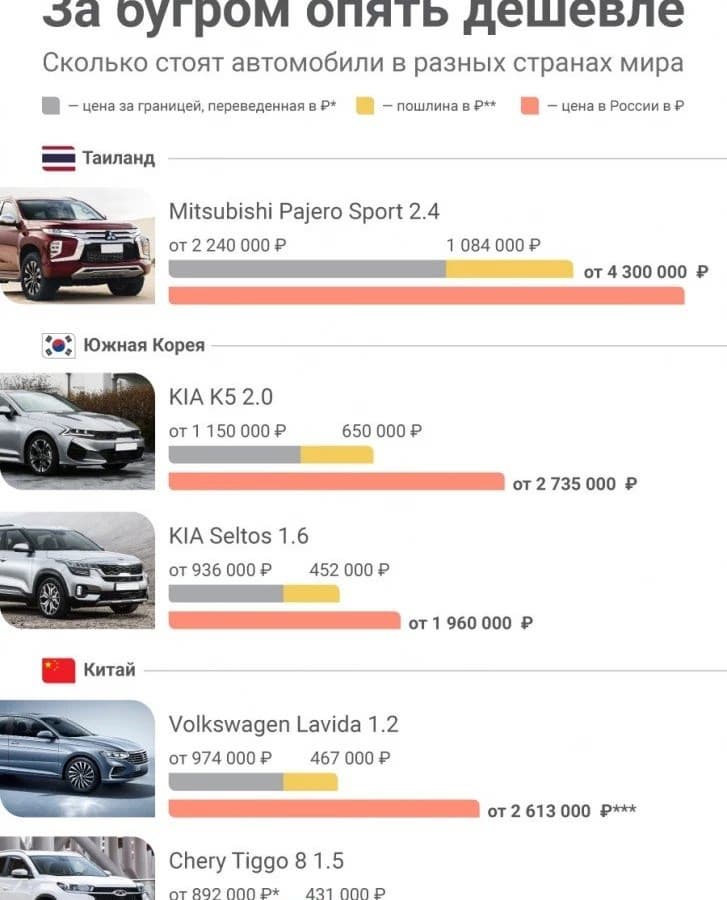Select the Volkswagen Lavida 1.2 title
This screenshot has height=900, width=727.
pyautogui.click(x=283, y=724)
